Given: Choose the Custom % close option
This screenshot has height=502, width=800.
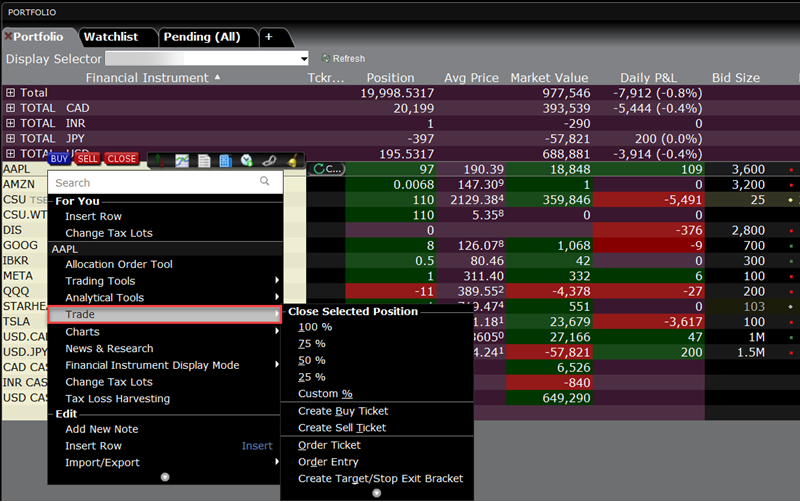Looking at the screenshot, I should [x=325, y=394].
